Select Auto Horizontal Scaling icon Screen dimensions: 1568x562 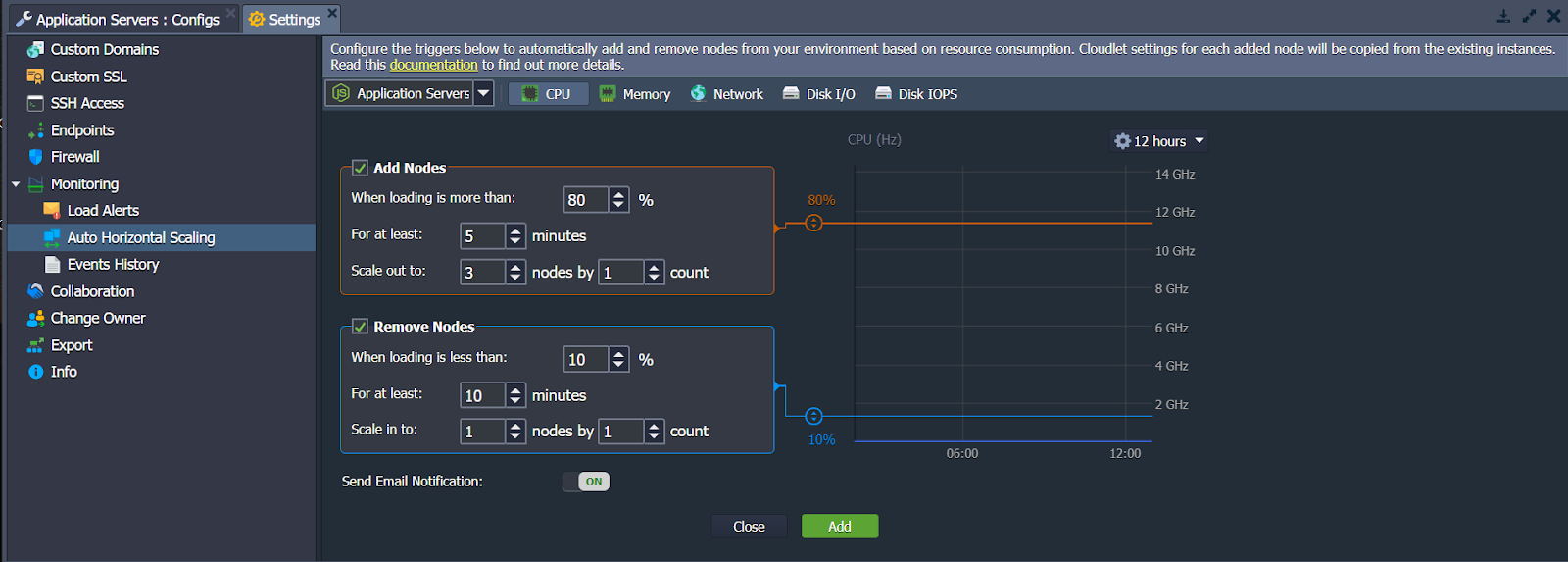pyautogui.click(x=52, y=237)
